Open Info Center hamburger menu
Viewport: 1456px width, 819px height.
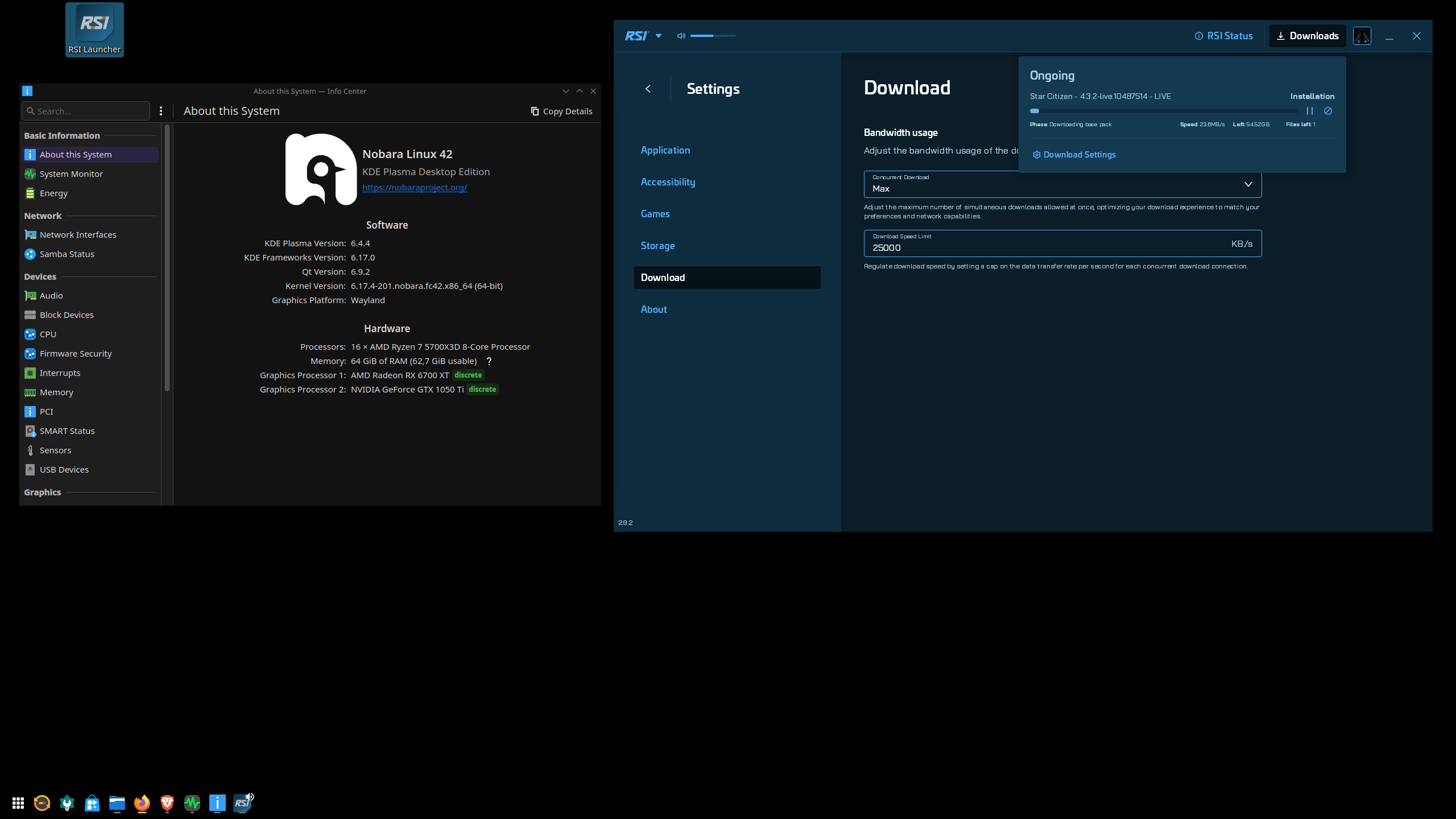tap(161, 111)
